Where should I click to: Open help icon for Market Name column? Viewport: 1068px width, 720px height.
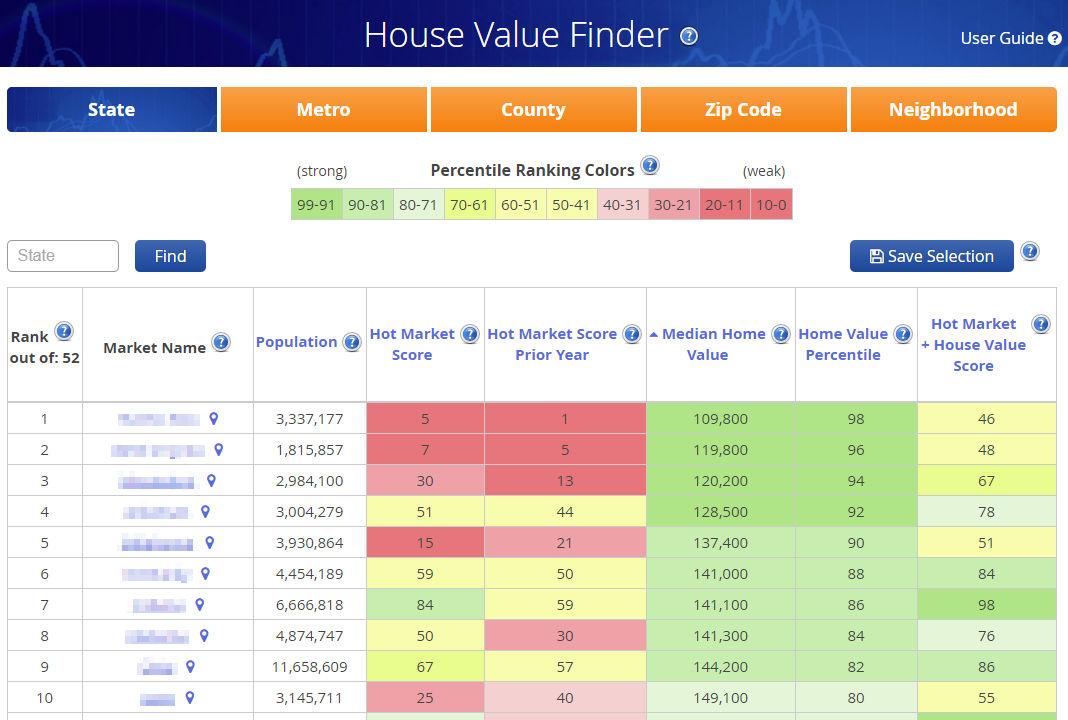click(221, 342)
